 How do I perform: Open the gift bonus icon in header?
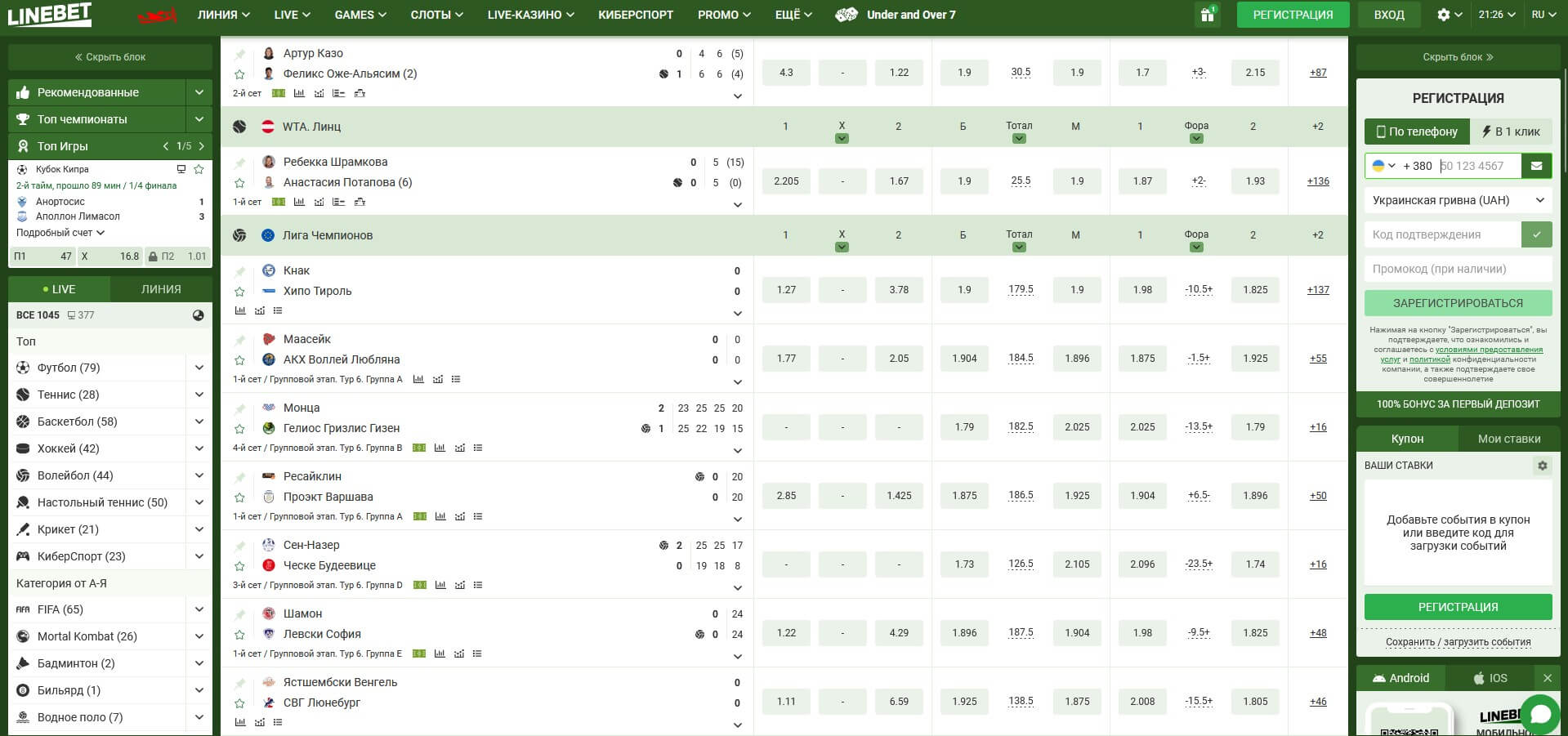tap(1207, 15)
